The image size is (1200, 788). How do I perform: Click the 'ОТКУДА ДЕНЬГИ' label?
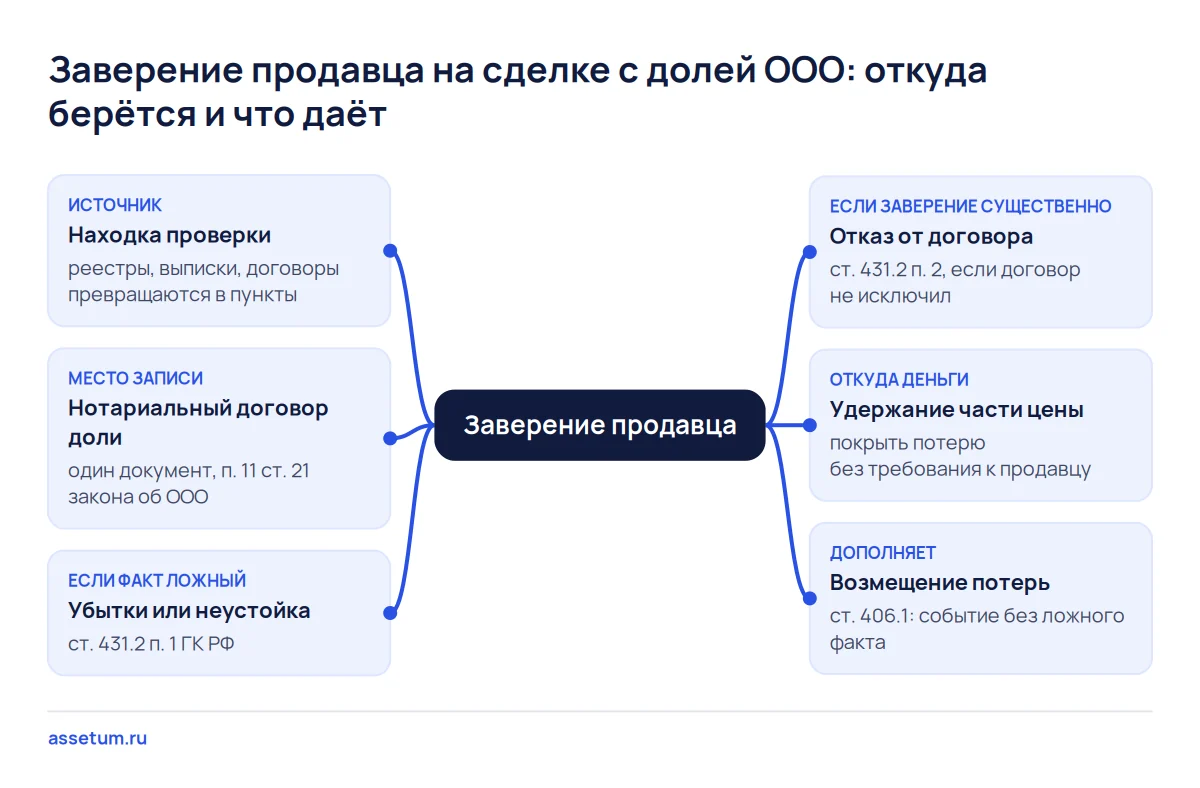pyautogui.click(x=899, y=380)
